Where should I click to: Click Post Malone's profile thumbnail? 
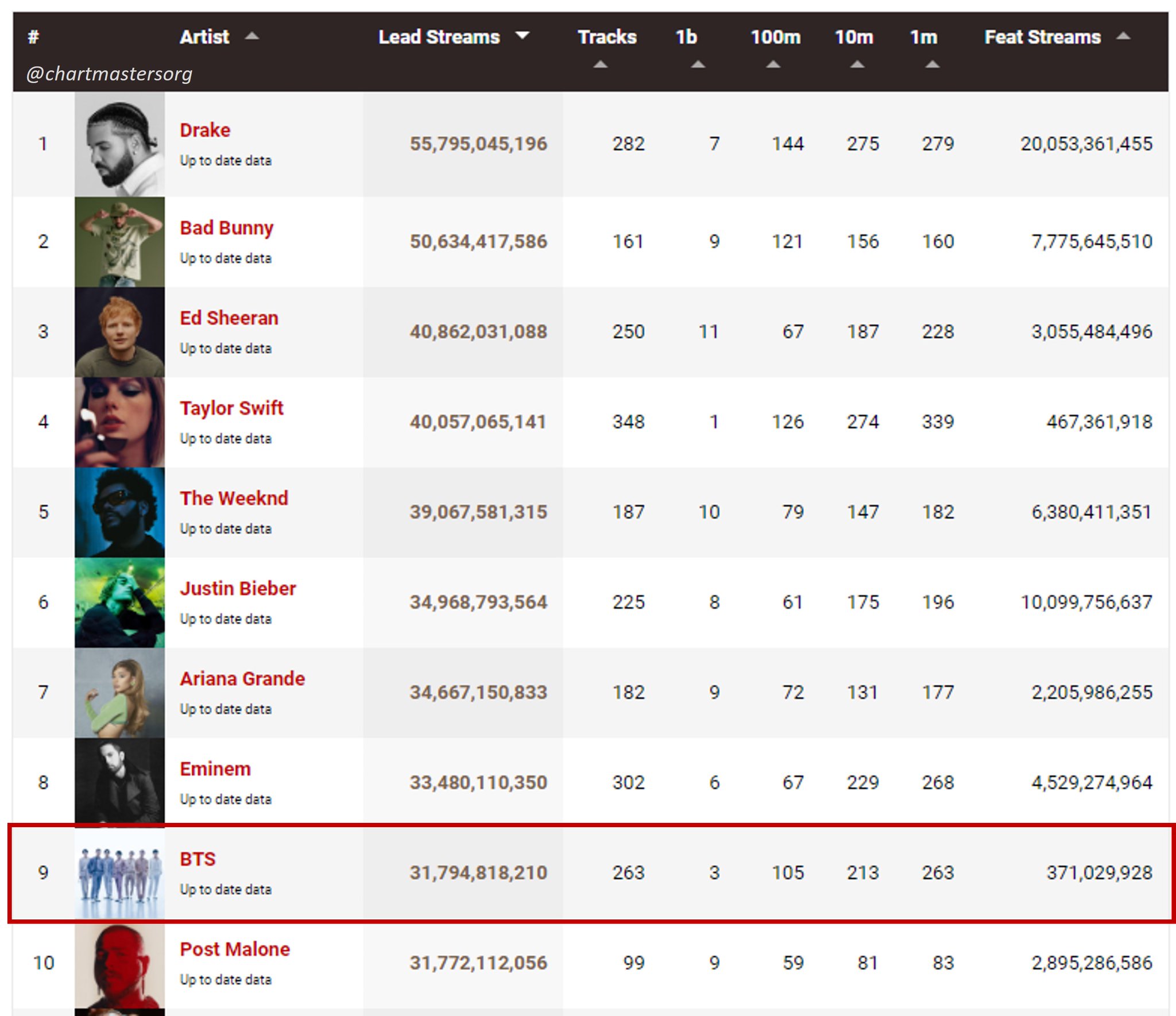click(119, 964)
